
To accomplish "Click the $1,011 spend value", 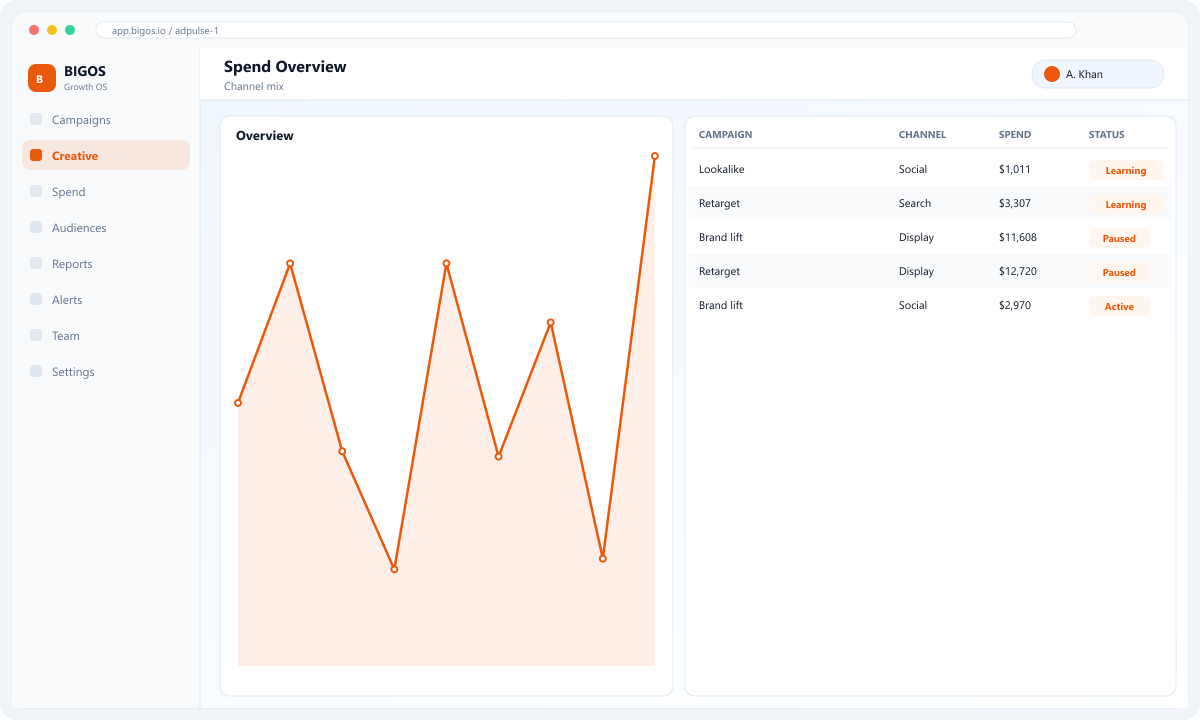I will [1014, 169].
